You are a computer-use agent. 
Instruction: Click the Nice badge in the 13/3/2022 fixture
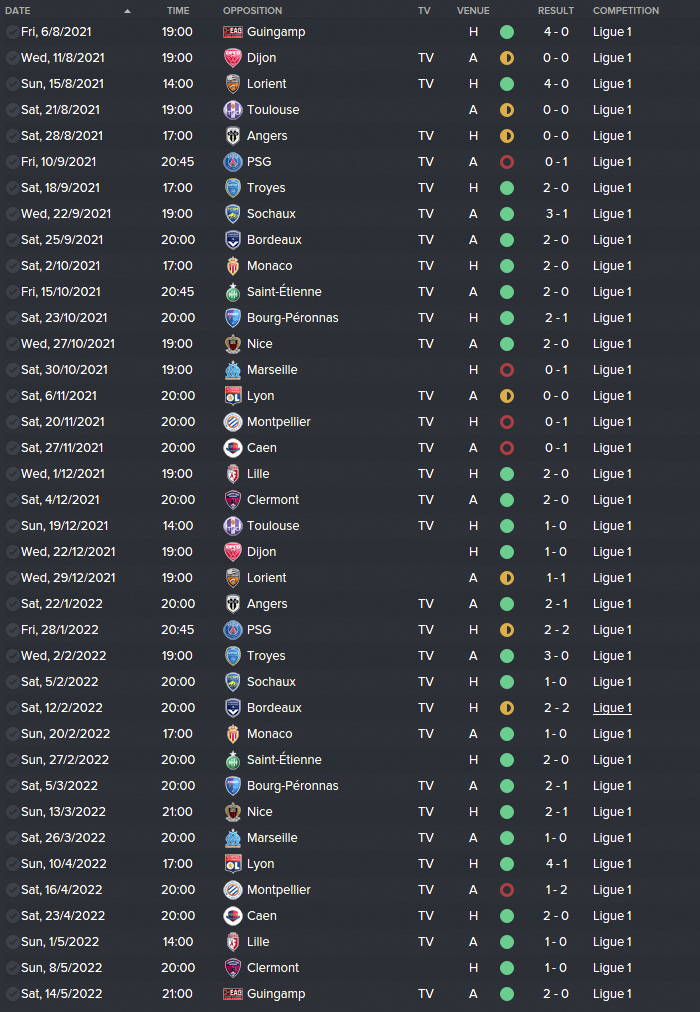click(x=232, y=812)
